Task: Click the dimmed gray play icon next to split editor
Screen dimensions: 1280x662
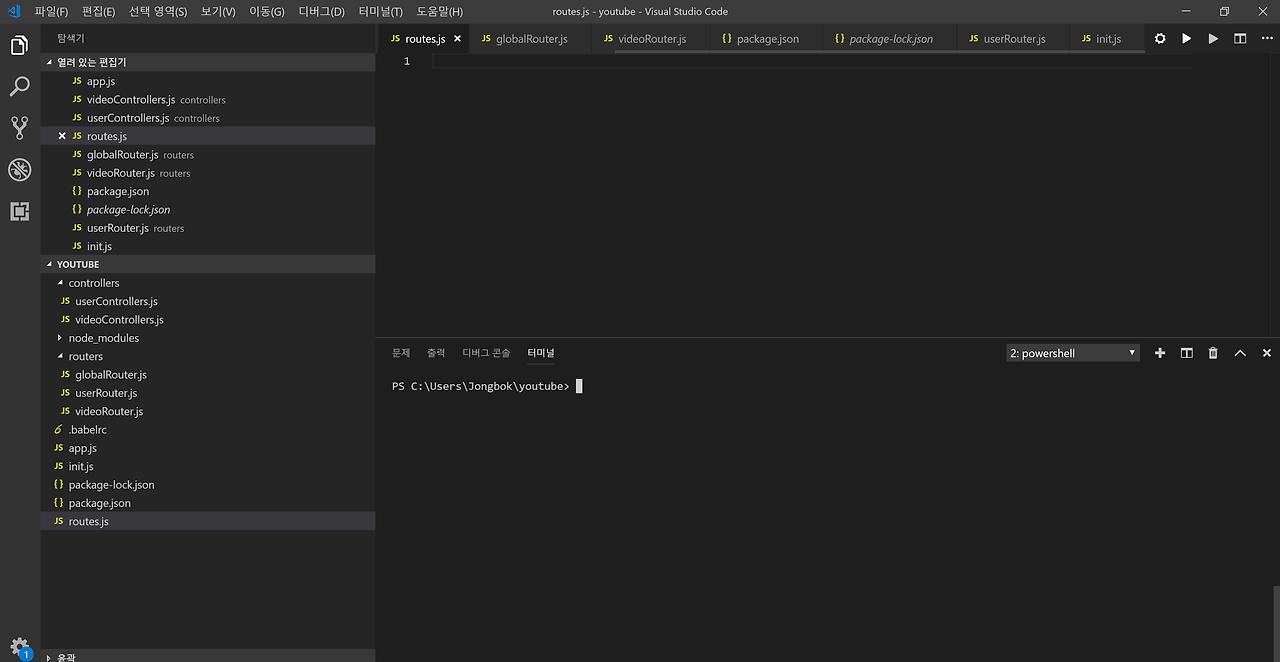Action: [1213, 38]
